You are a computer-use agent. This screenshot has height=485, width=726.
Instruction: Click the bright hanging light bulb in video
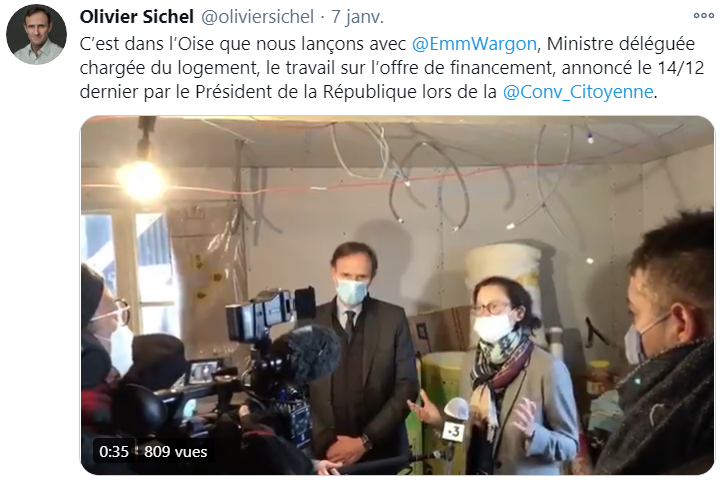(140, 180)
